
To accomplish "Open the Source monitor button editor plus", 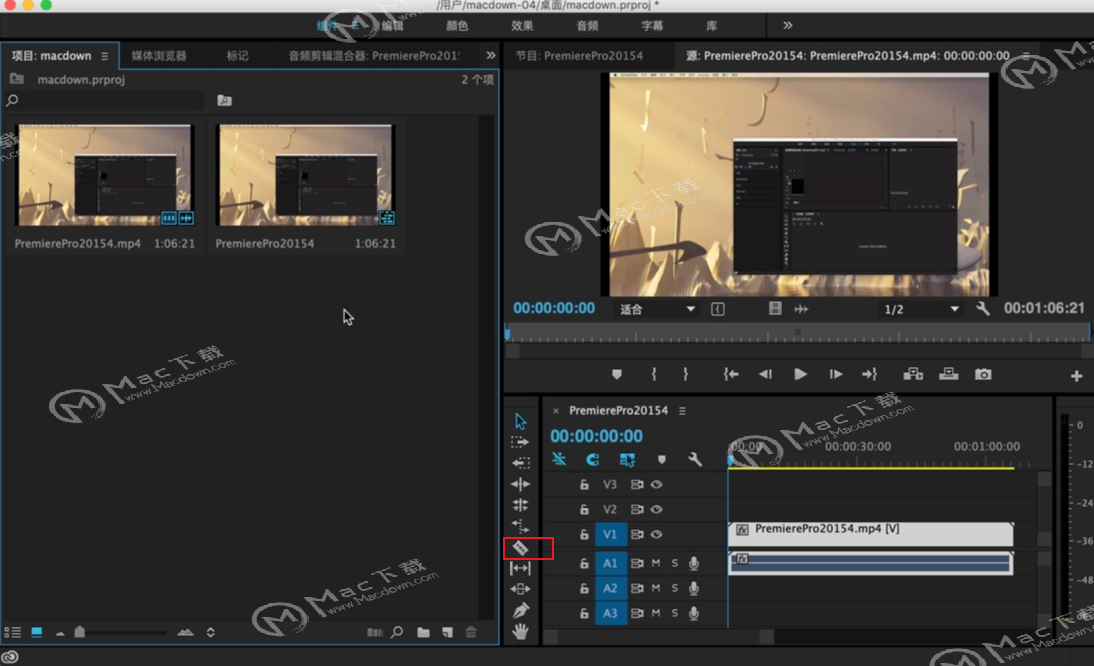I will (1077, 376).
